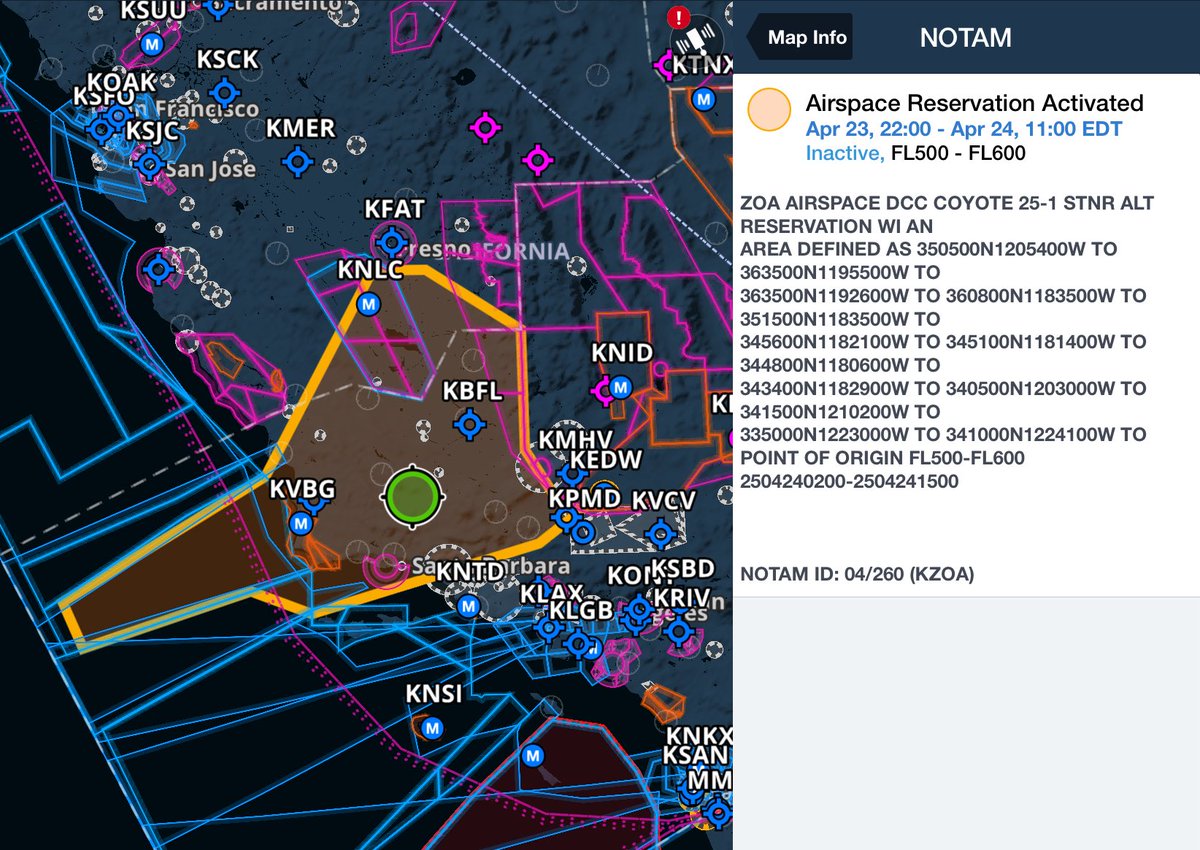Tap the green ownship position marker
Image resolution: width=1200 pixels, height=850 pixels.
pos(415,497)
